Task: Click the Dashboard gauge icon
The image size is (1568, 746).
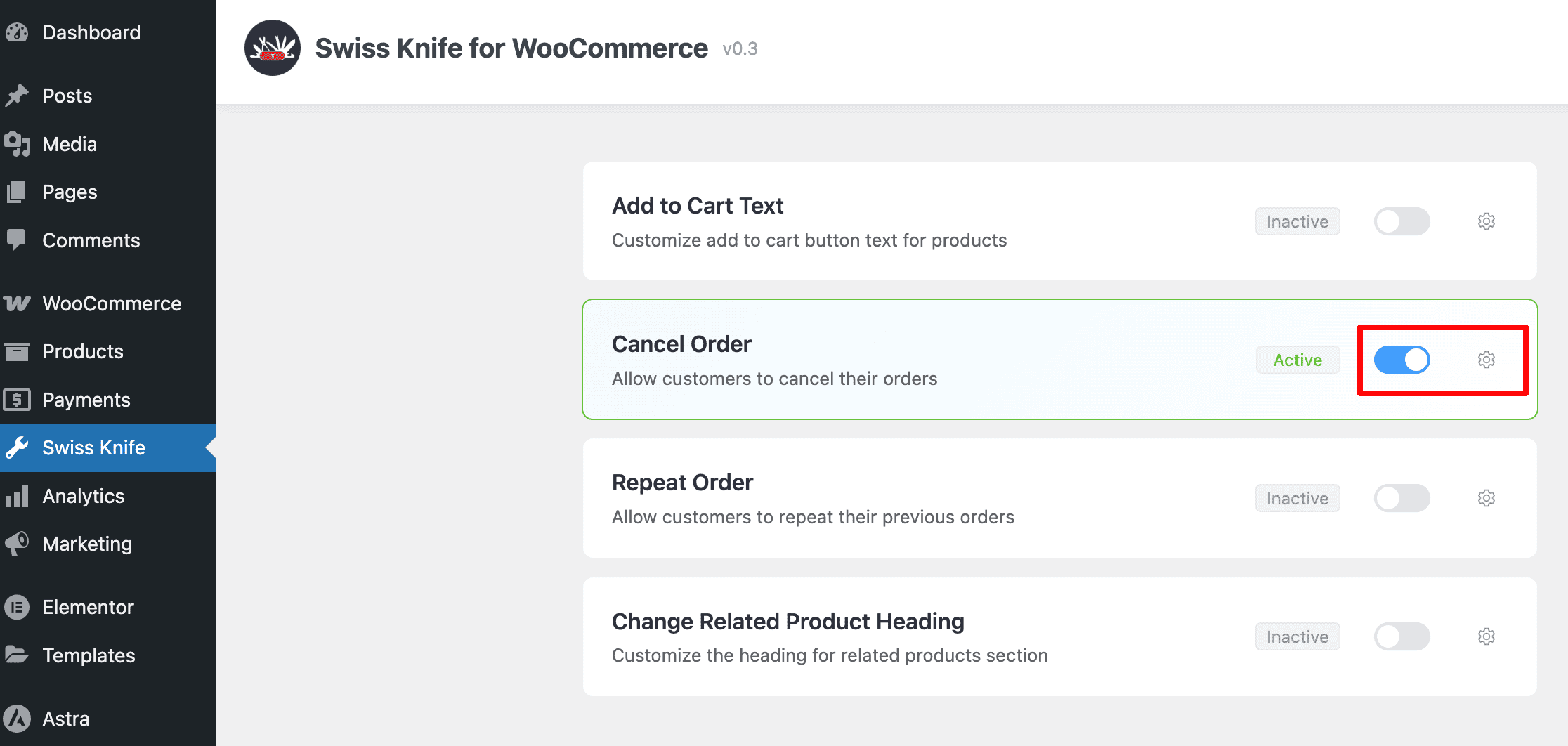Action: pyautogui.click(x=17, y=32)
